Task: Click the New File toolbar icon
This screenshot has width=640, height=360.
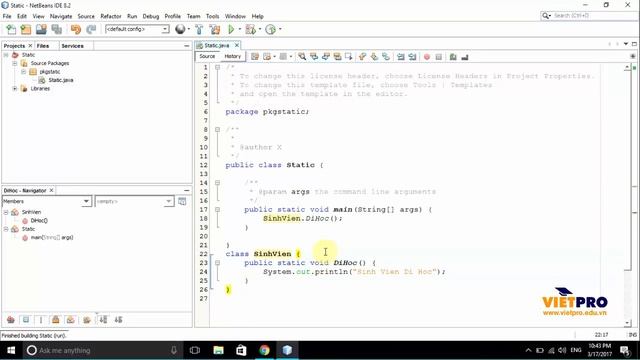Action: 11,29
